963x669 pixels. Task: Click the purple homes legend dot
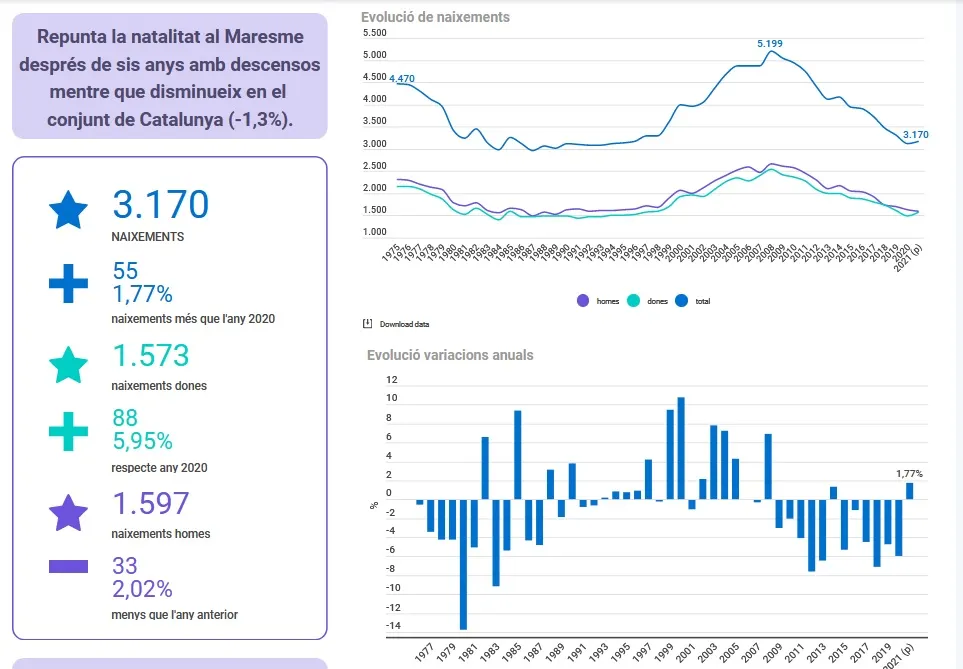[583, 301]
